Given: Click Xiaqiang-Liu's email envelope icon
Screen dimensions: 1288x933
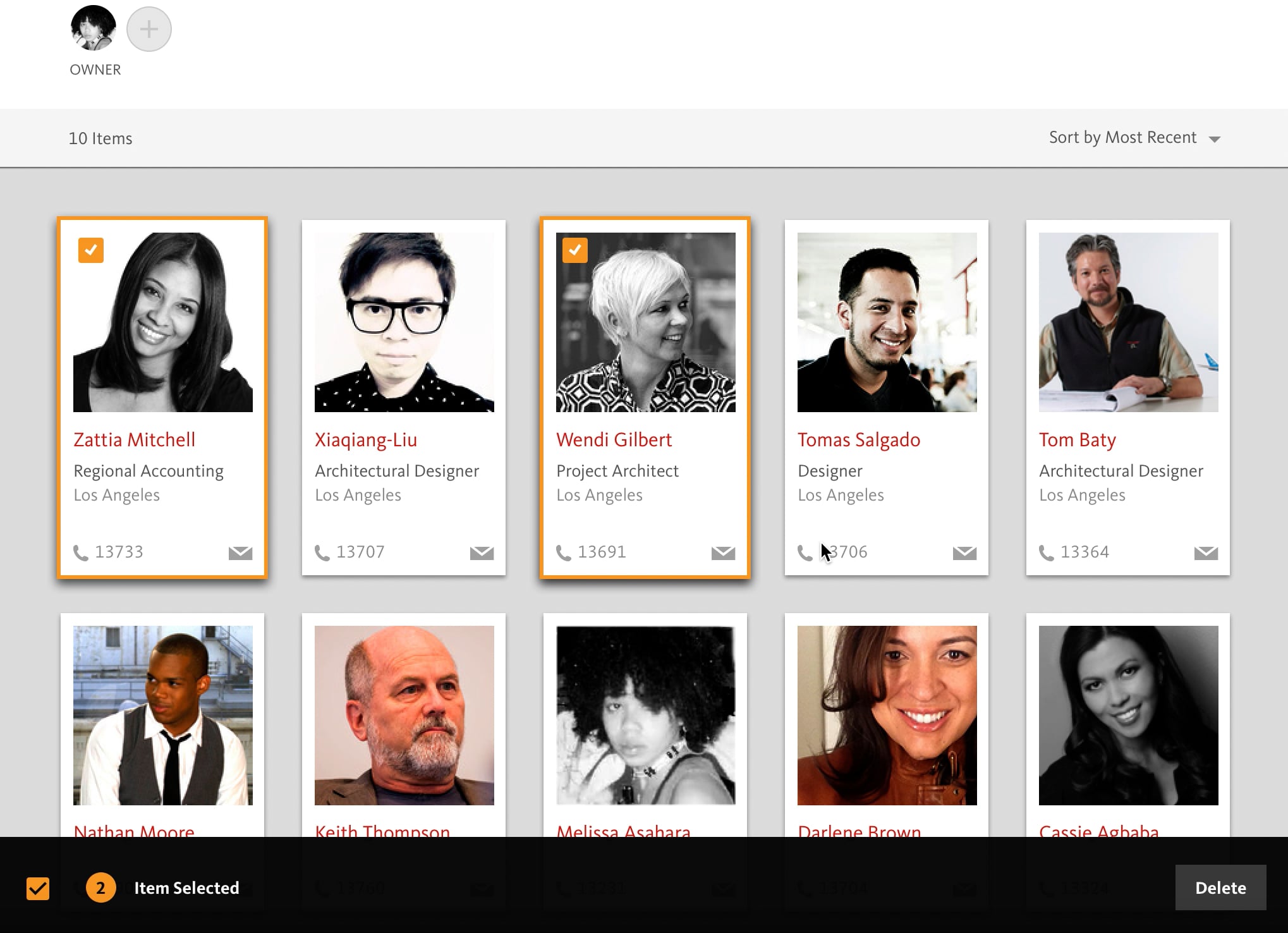Looking at the screenshot, I should point(482,553).
